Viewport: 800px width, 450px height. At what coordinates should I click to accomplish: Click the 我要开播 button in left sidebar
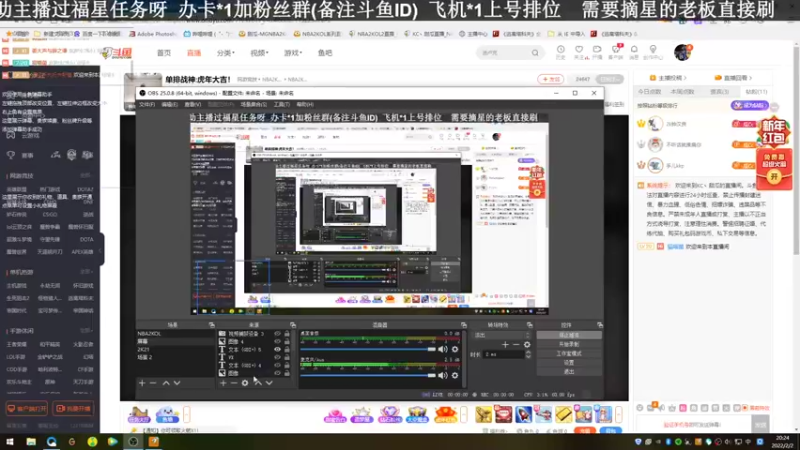click(x=73, y=409)
